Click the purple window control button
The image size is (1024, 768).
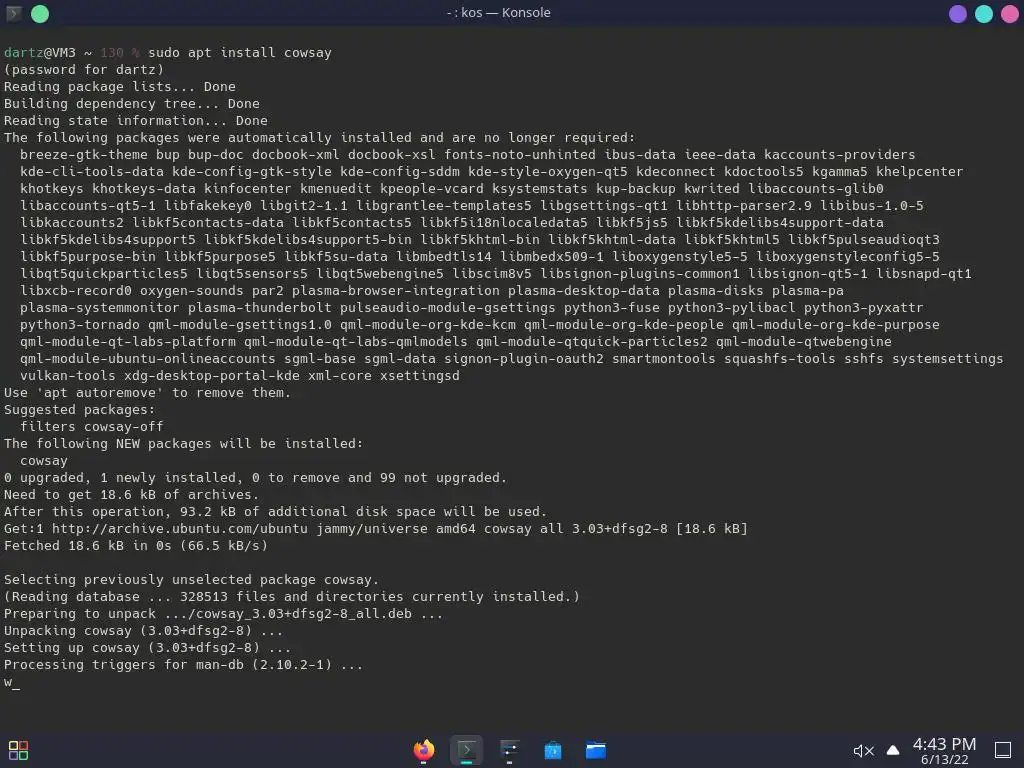[957, 14]
